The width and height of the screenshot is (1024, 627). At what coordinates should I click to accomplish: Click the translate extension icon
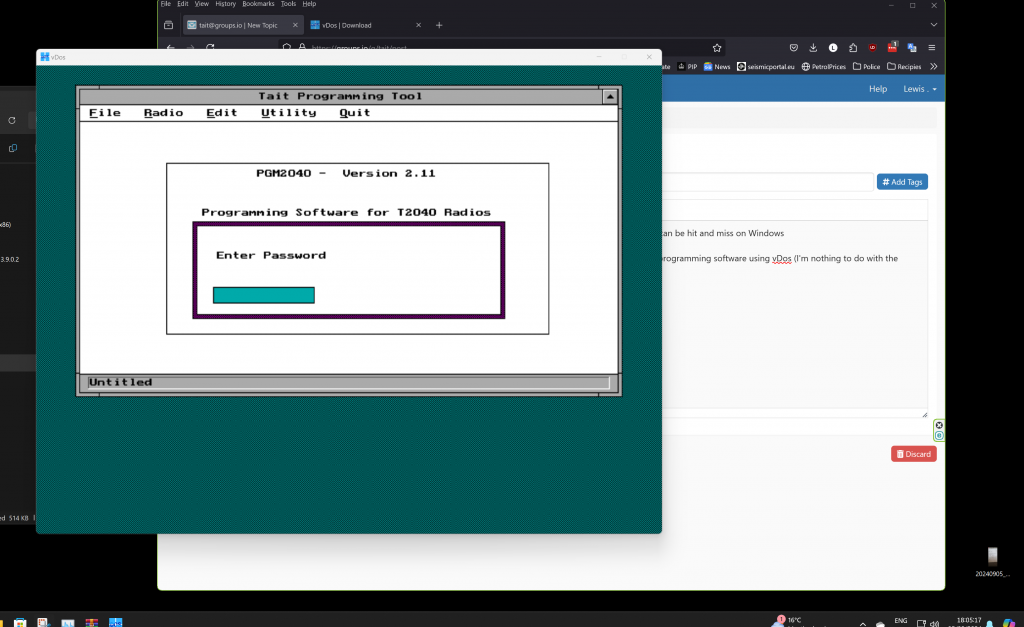[x=911, y=47]
